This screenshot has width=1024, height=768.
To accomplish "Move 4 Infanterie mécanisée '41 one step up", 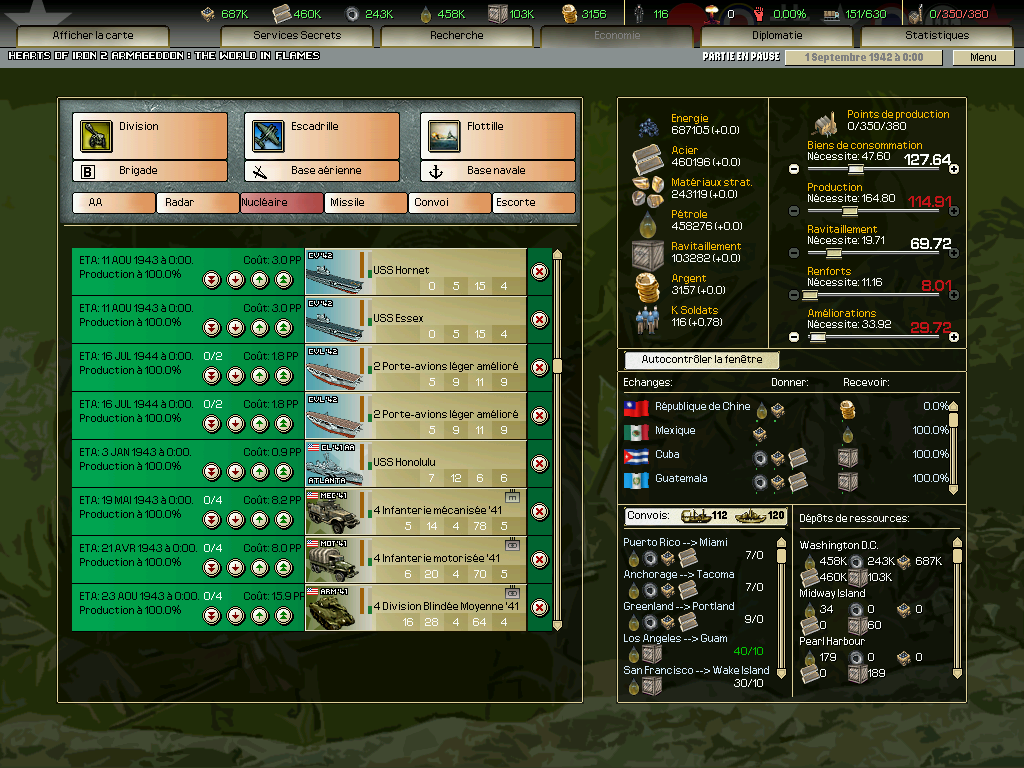I will [x=260, y=520].
